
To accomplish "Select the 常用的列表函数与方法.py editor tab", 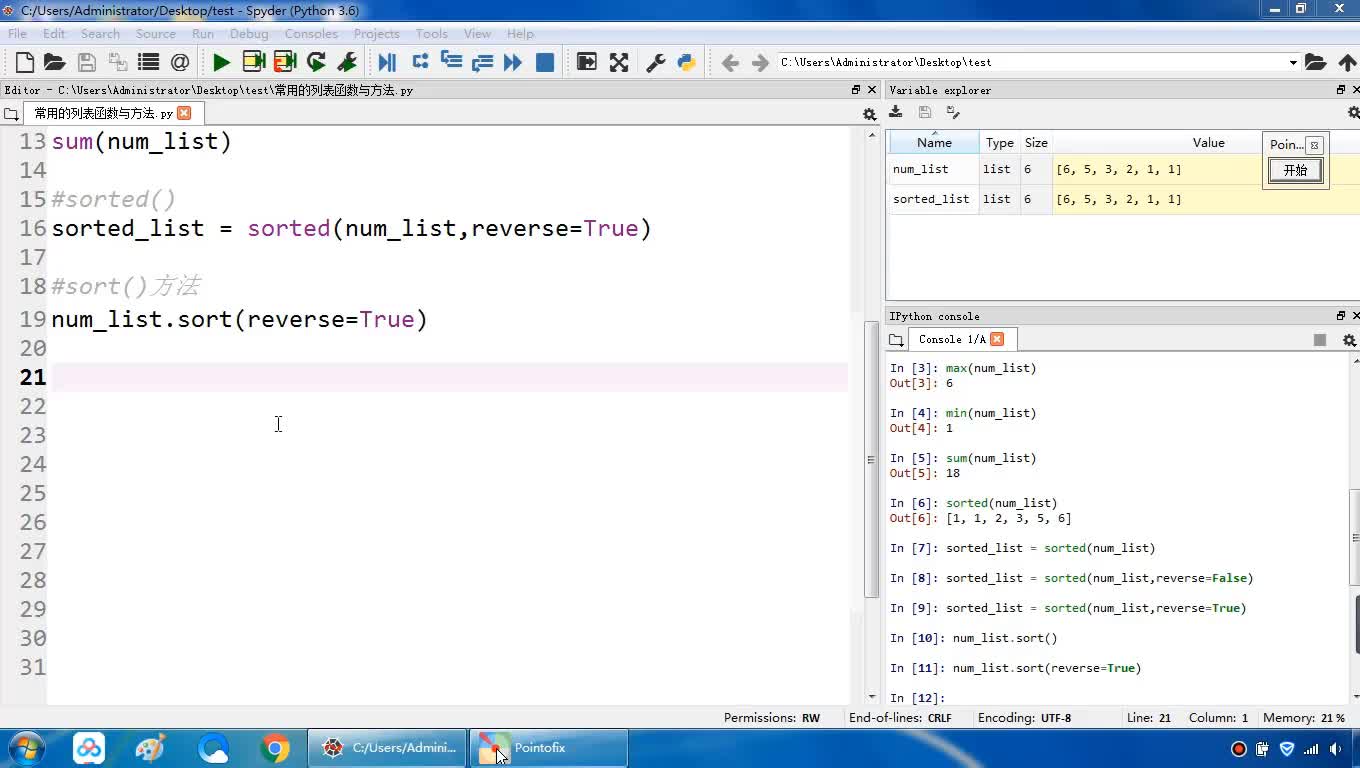I will pos(103,113).
